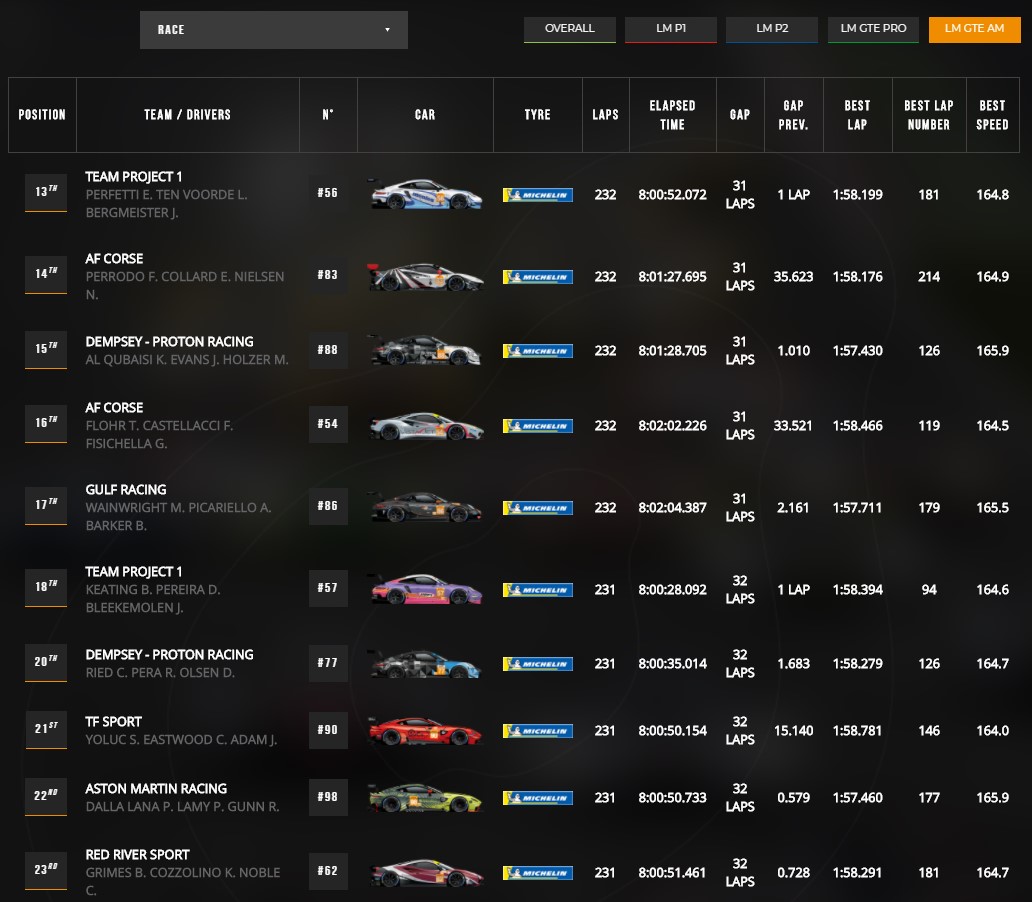Click the TEAM / DRIVERS column header
This screenshot has width=1032, height=902.
188,115
